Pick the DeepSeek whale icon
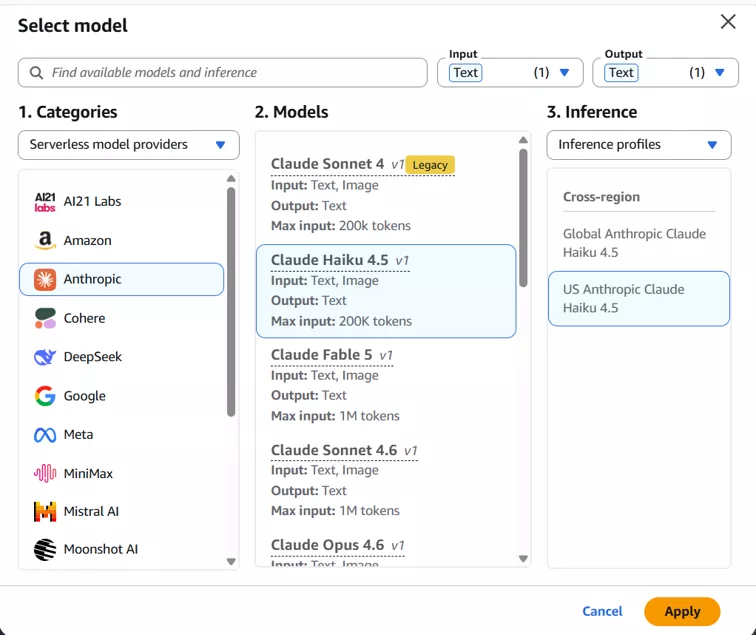 tap(45, 357)
